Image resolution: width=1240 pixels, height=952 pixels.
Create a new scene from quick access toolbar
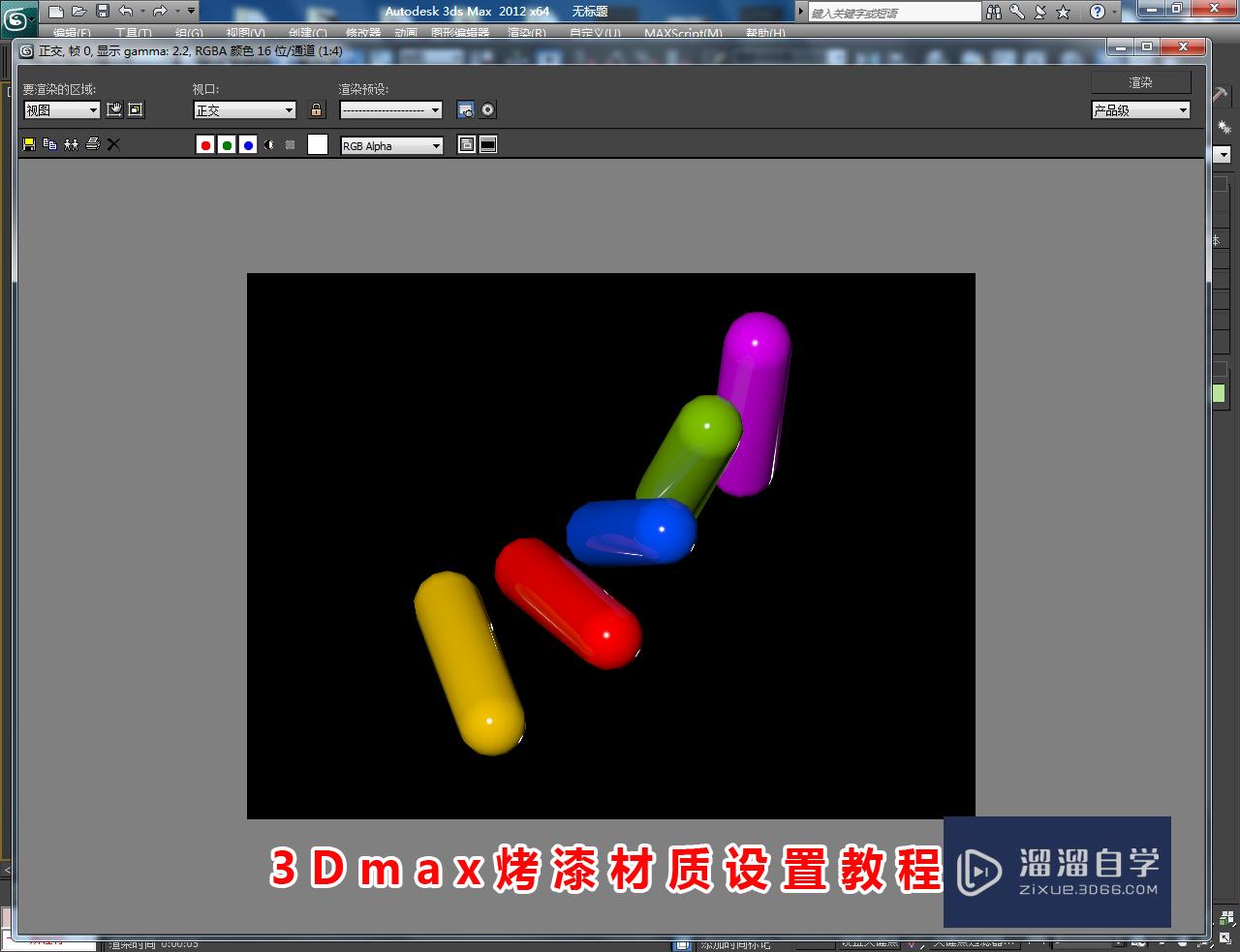tap(56, 12)
